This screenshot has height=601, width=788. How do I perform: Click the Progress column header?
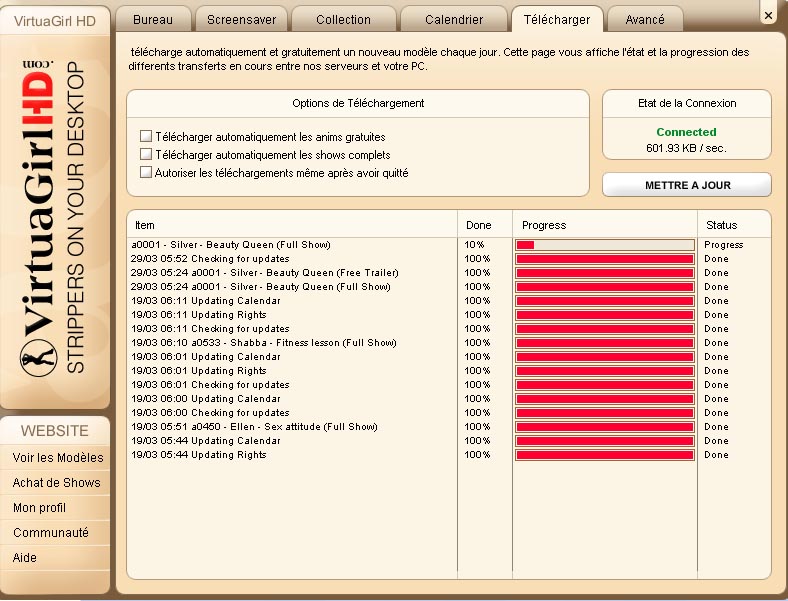tap(544, 225)
